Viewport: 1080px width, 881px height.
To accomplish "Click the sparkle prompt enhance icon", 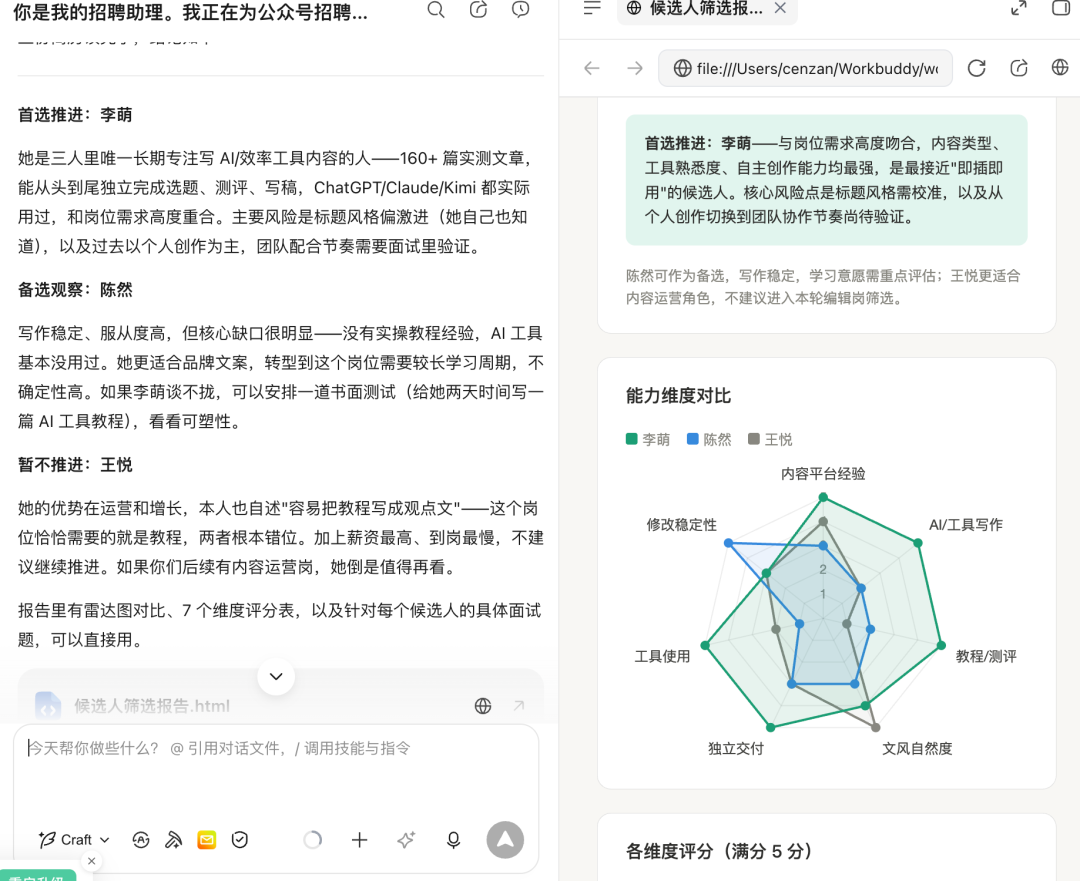I will [x=406, y=840].
